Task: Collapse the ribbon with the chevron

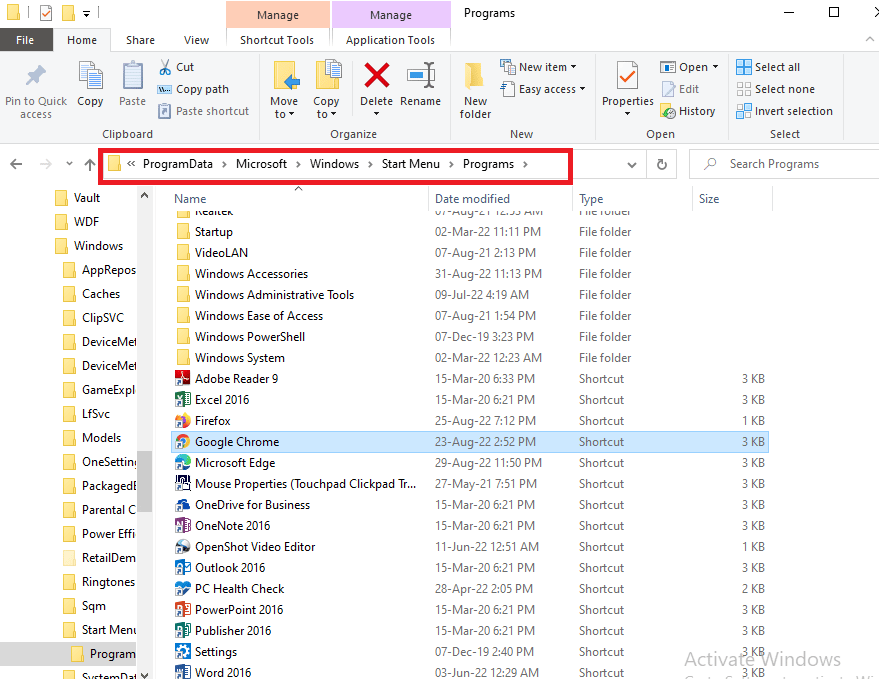Action: click(x=869, y=39)
